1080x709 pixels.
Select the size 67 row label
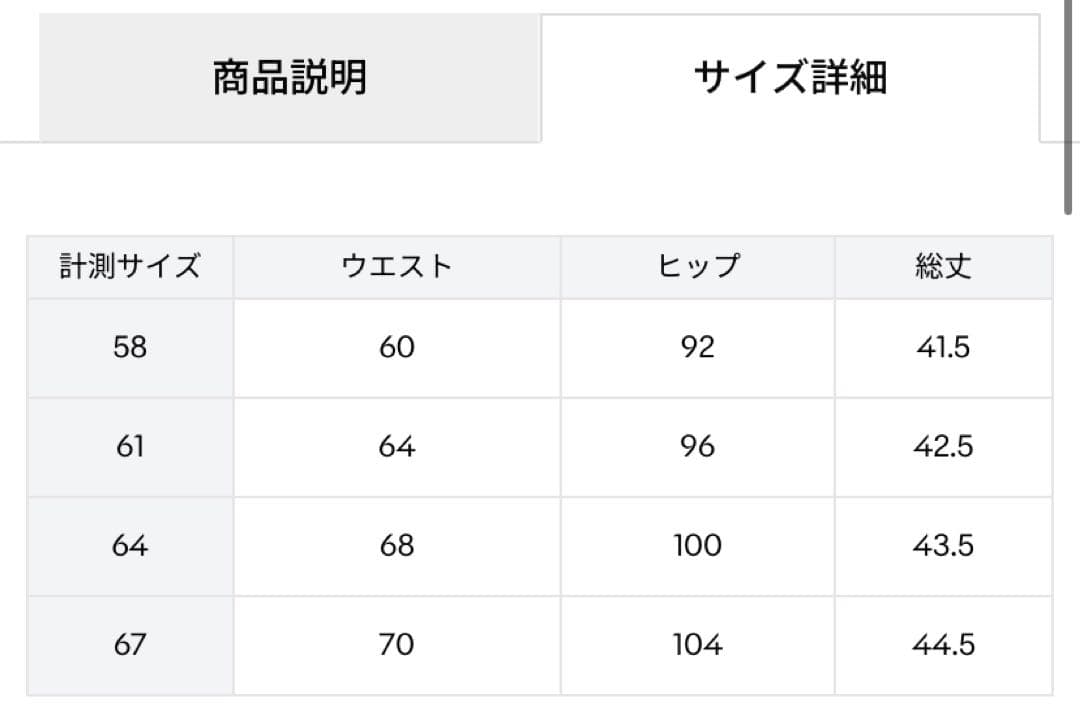pyautogui.click(x=129, y=645)
